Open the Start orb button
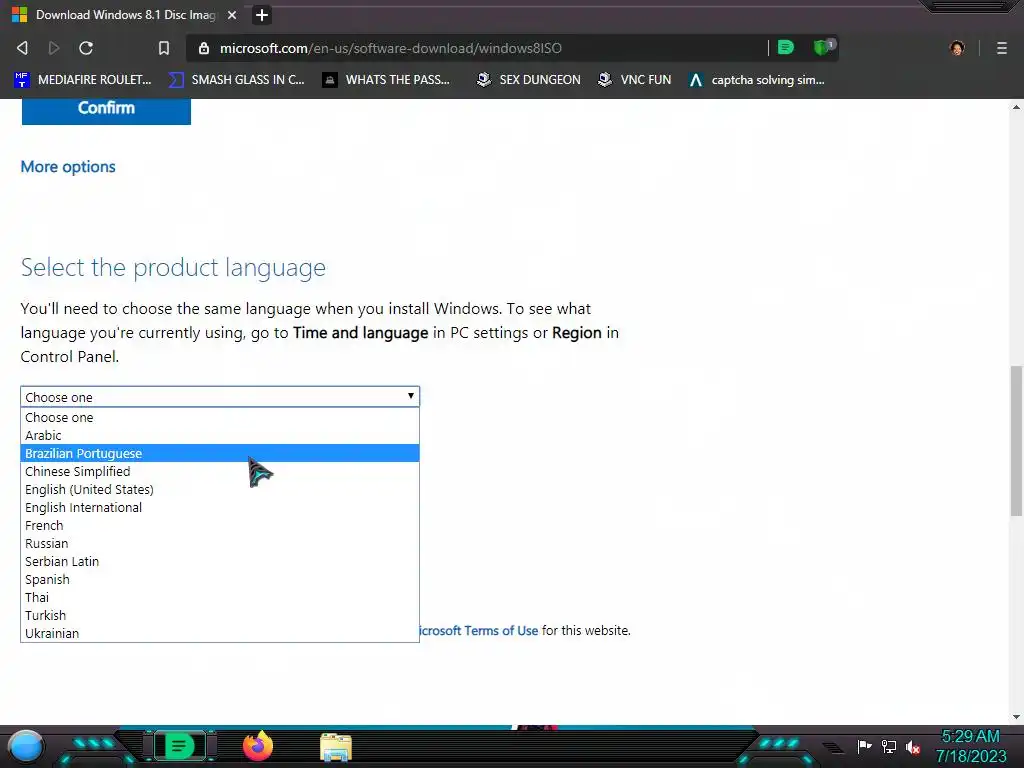The image size is (1024, 768). (26, 746)
